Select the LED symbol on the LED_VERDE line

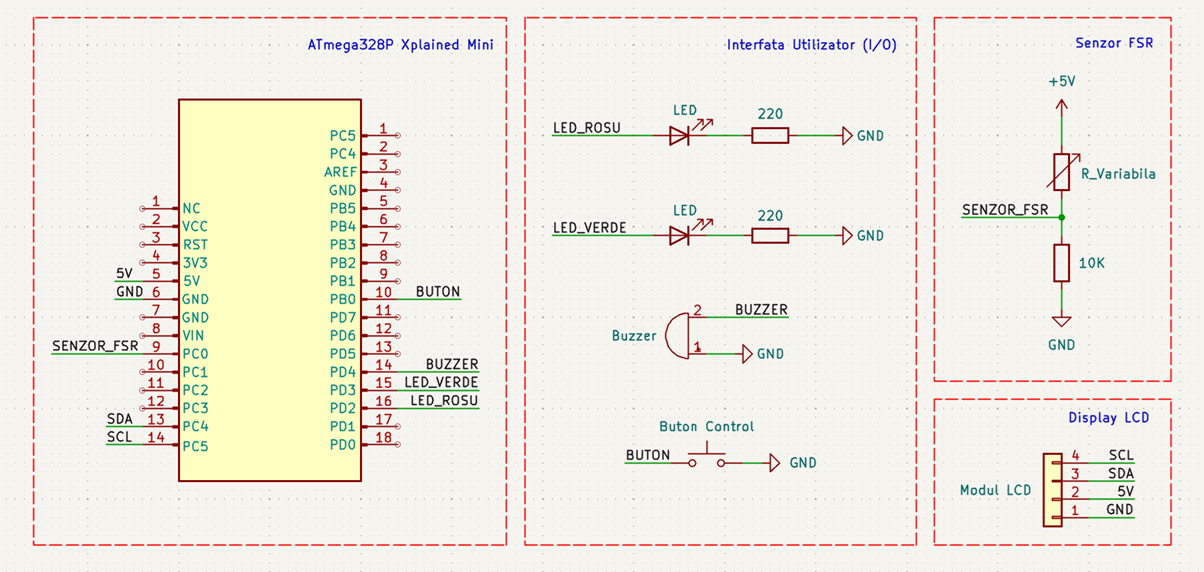(681, 235)
